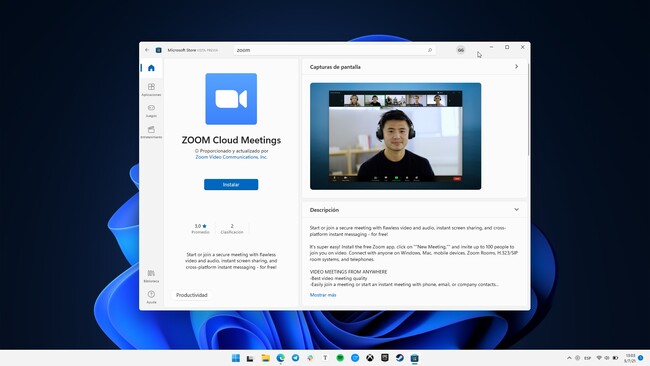Open the user account profile icon
Image resolution: width=650 pixels, height=366 pixels.
click(x=461, y=50)
